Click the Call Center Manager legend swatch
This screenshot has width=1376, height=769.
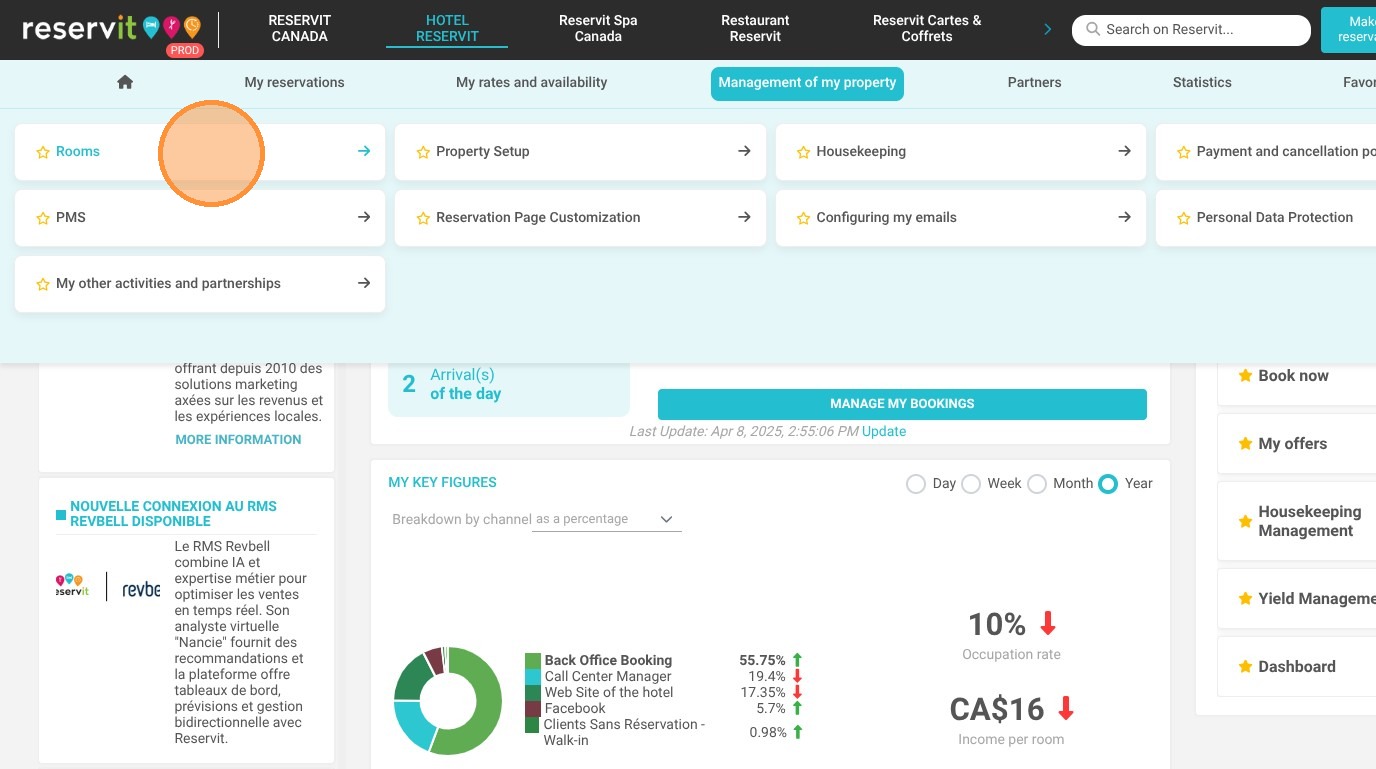(x=533, y=677)
